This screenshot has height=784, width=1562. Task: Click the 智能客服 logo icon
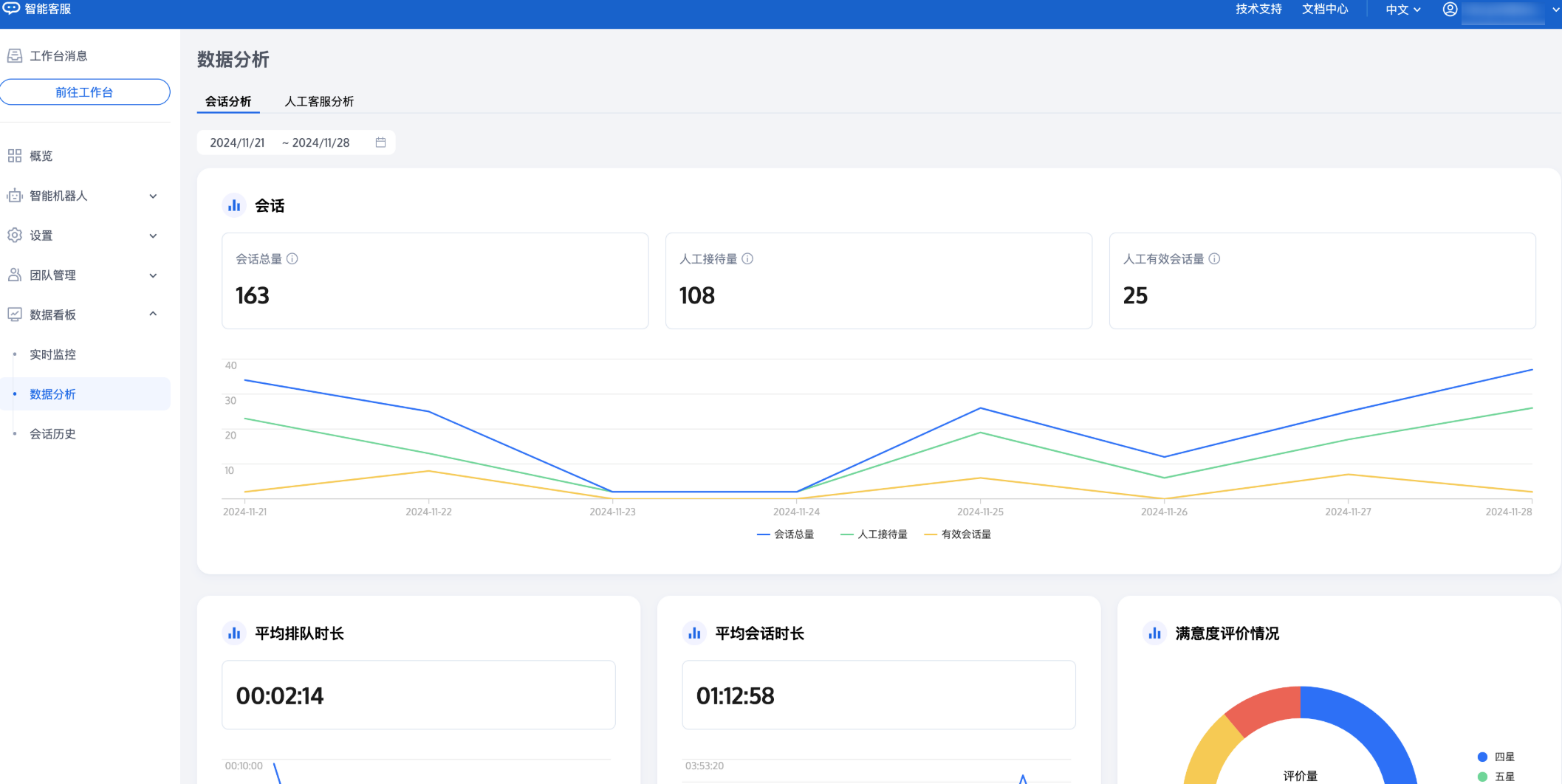(11, 9)
